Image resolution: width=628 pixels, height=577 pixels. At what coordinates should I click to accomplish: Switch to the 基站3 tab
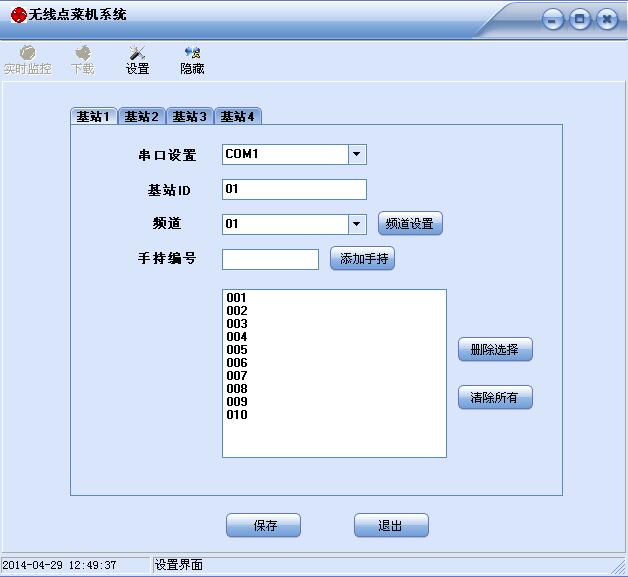pos(190,117)
